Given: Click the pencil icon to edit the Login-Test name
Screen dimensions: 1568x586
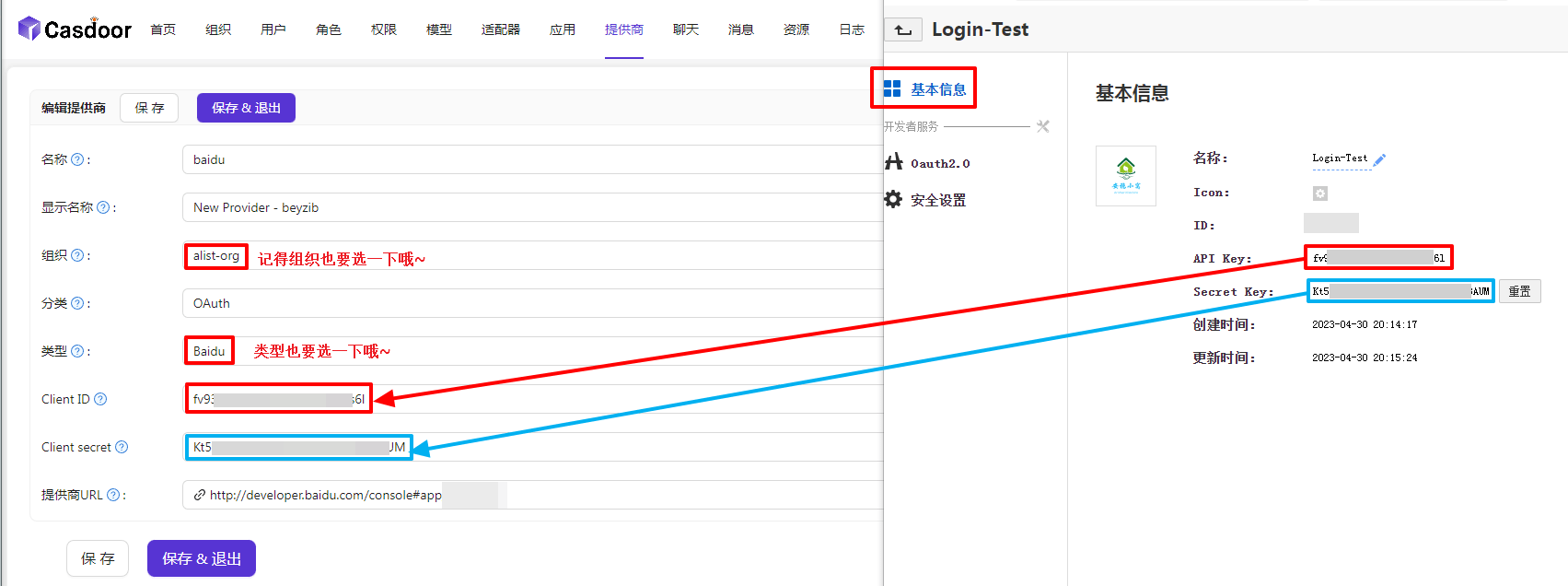Looking at the screenshot, I should [x=1378, y=160].
